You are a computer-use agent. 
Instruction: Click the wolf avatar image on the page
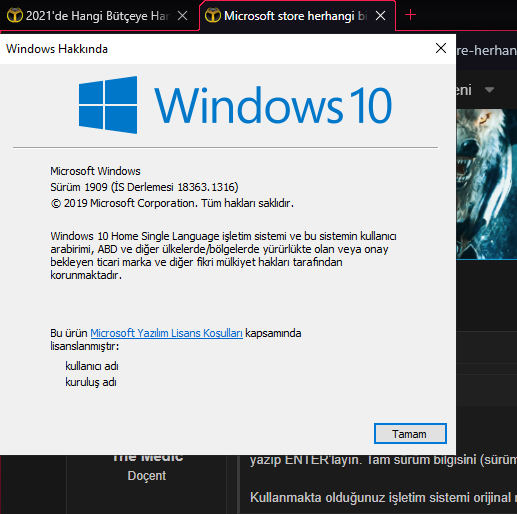point(487,184)
